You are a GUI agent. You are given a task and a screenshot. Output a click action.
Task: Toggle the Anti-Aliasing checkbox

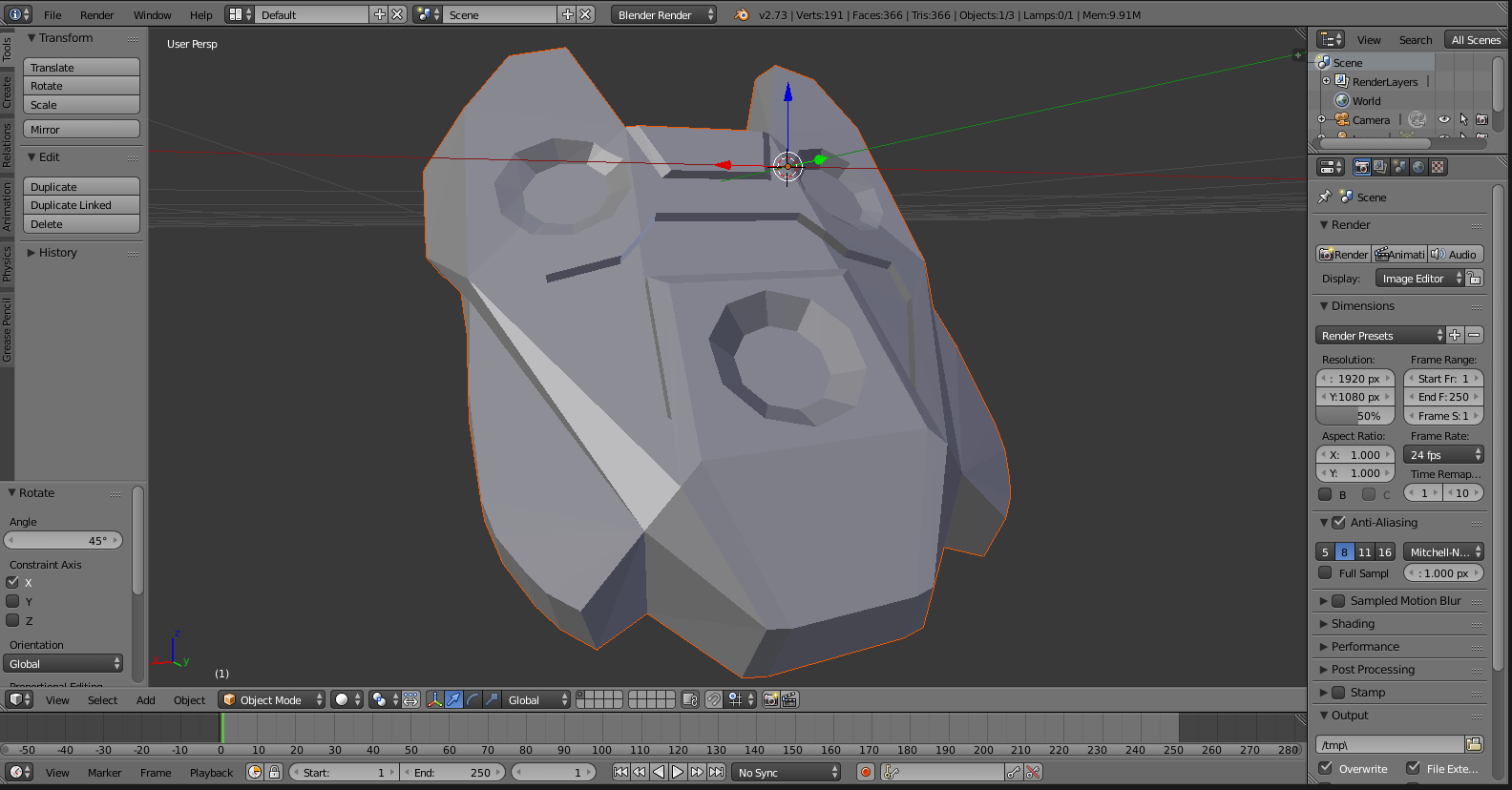[1338, 522]
